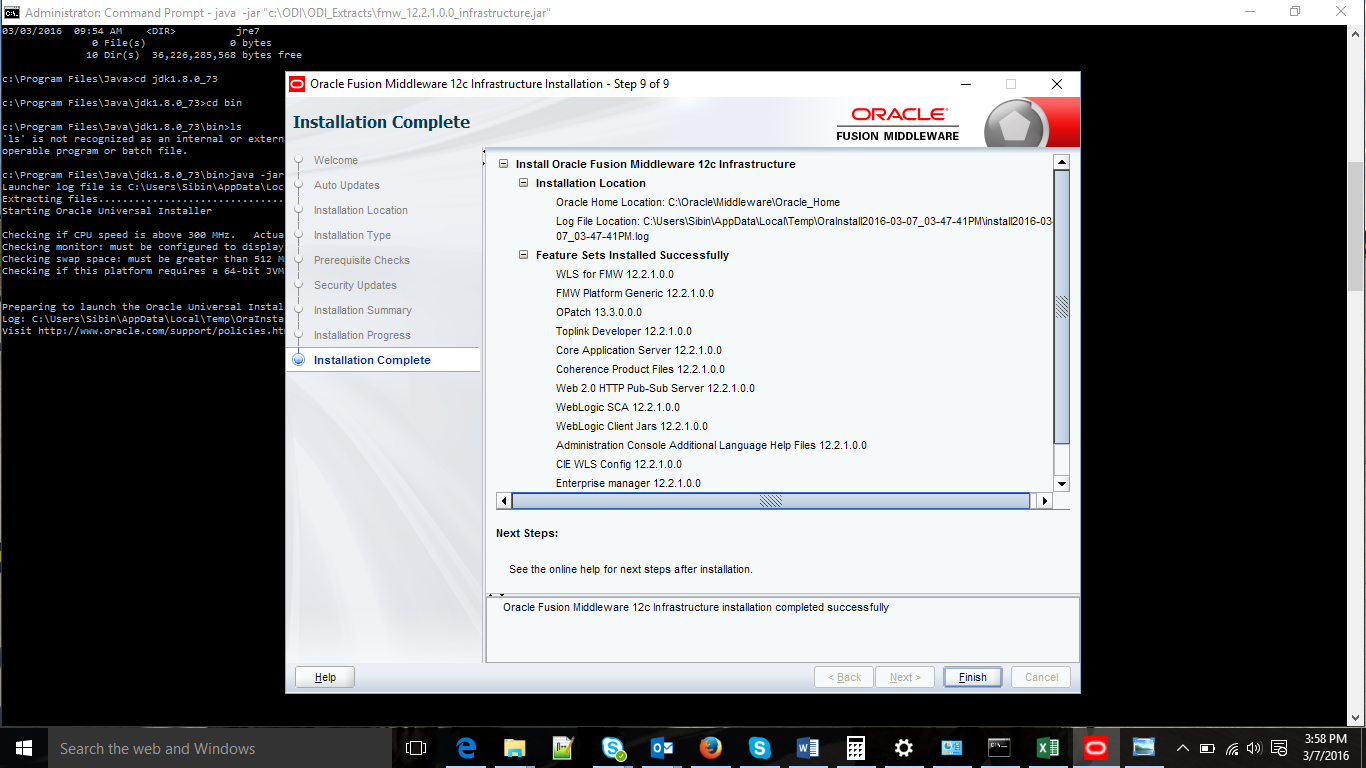Viewport: 1366px width, 768px height.
Task: Click the volume icon in the system tray
Action: pyautogui.click(x=1254, y=747)
